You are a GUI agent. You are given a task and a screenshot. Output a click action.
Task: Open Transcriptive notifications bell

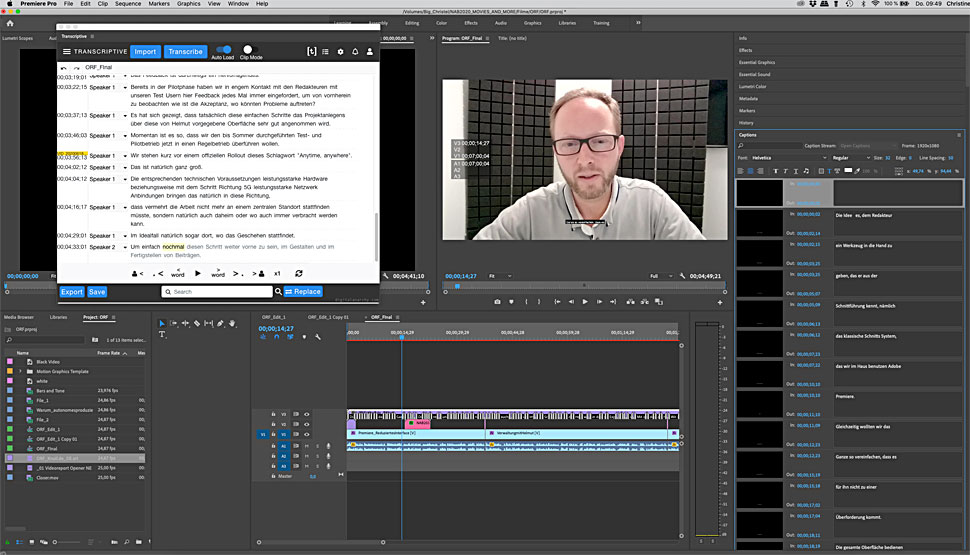pos(355,51)
